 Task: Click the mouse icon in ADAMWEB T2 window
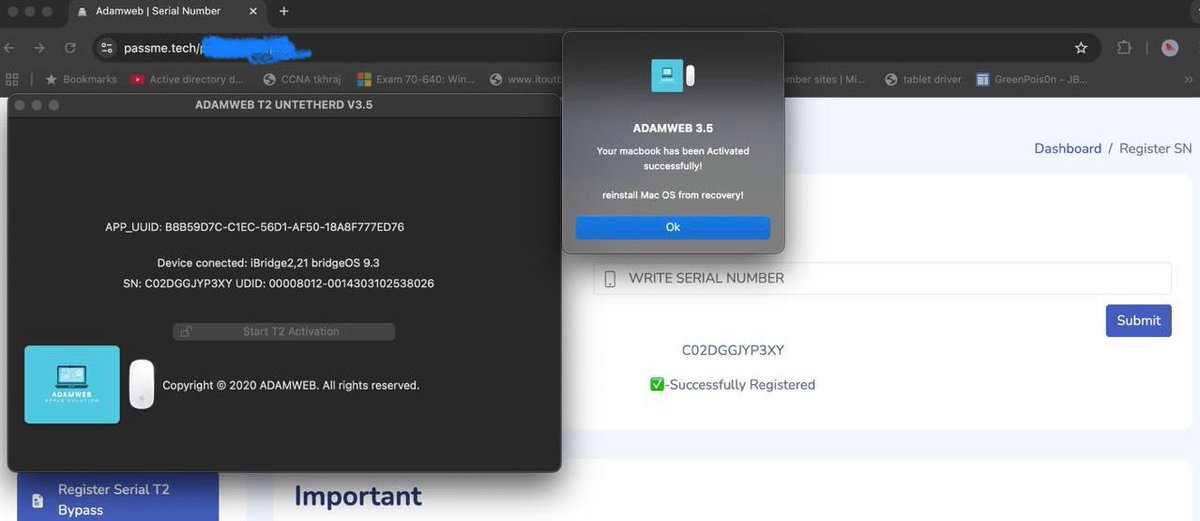[x=142, y=384]
